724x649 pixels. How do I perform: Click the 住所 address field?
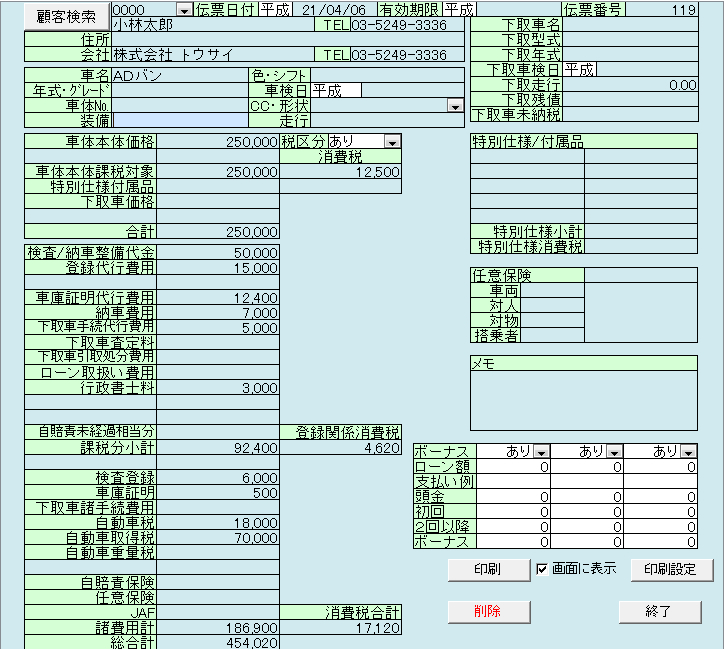(x=288, y=40)
